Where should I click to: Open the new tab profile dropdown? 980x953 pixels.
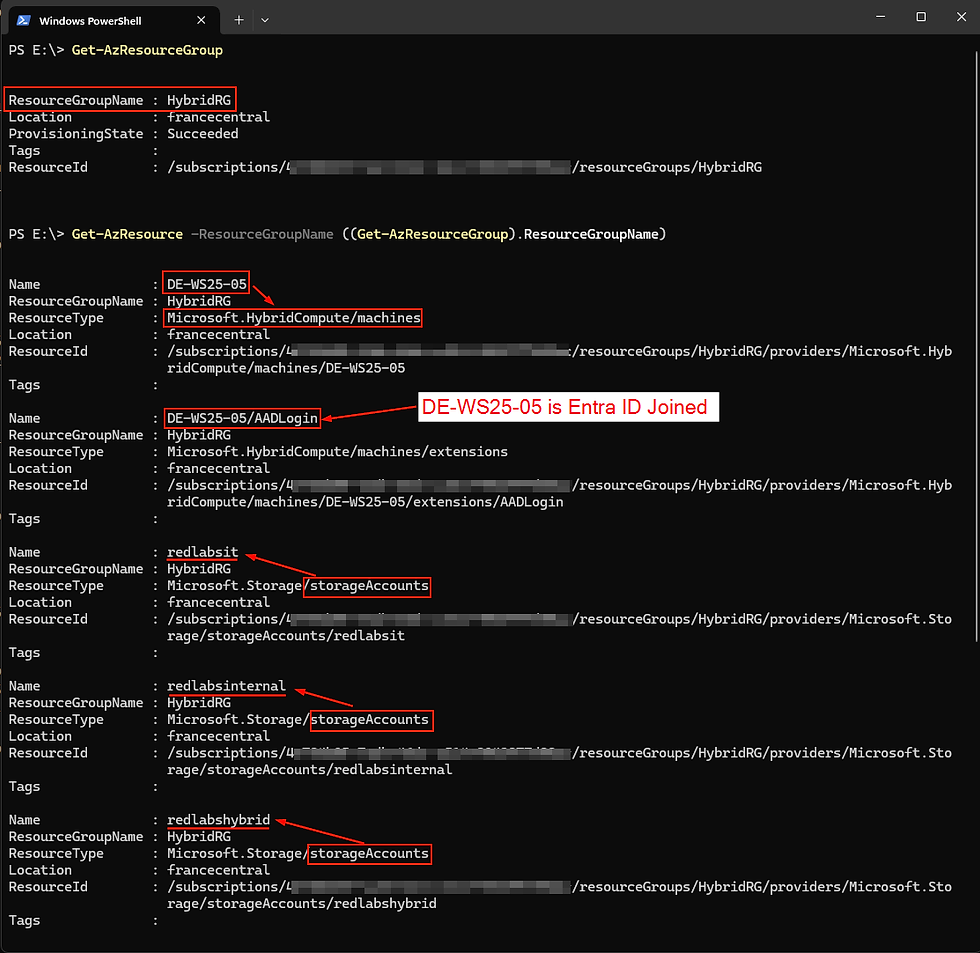tap(265, 20)
